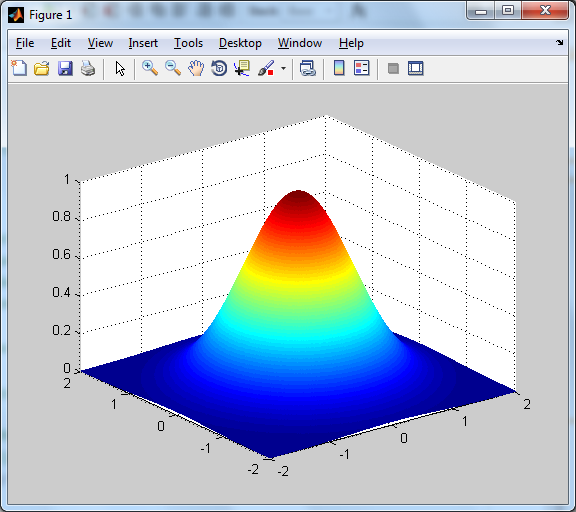Toggle the Brush data tool
The width and height of the screenshot is (576, 512).
[x=266, y=68]
